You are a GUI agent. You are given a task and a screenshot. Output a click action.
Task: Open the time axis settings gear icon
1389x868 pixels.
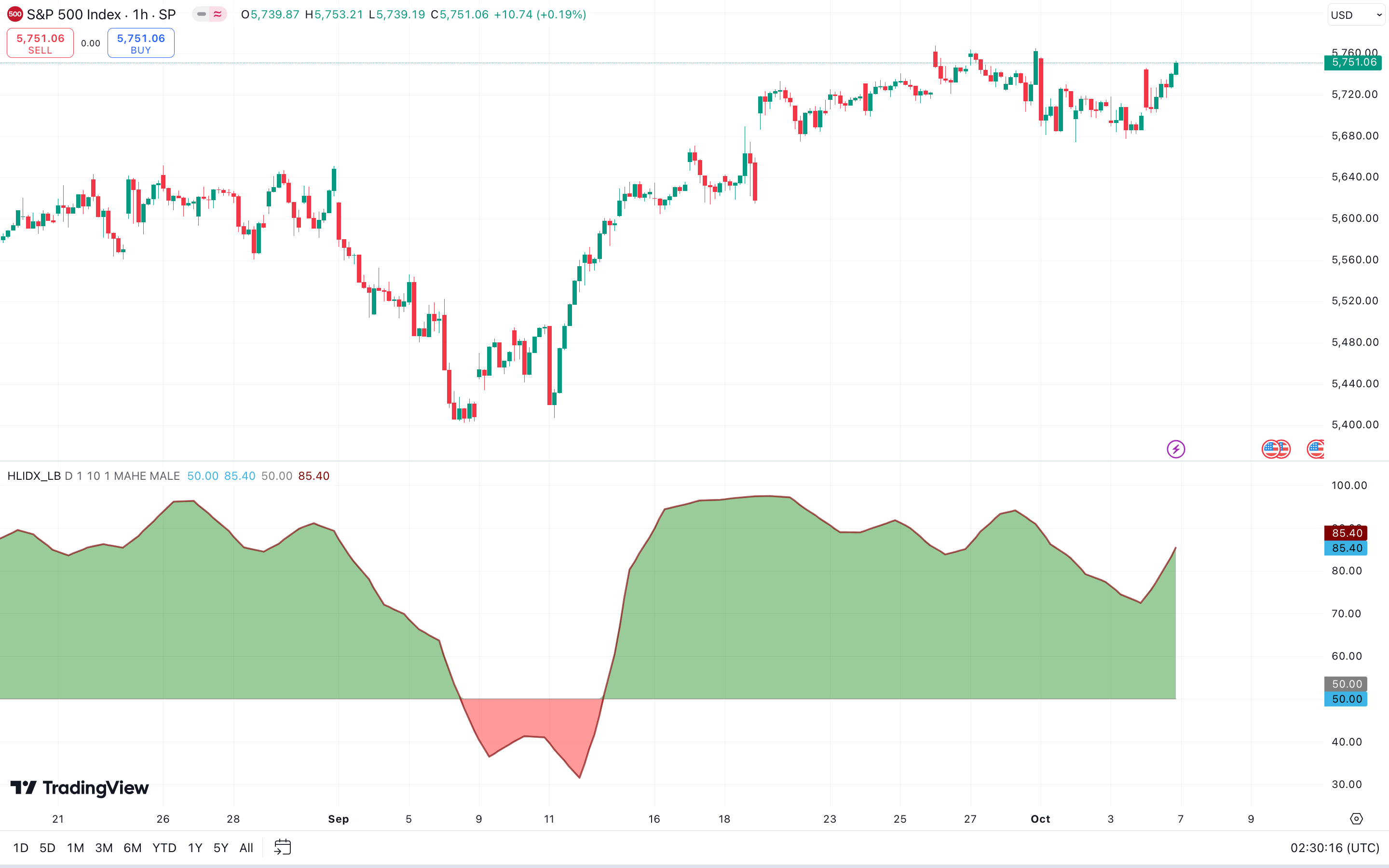click(1356, 819)
